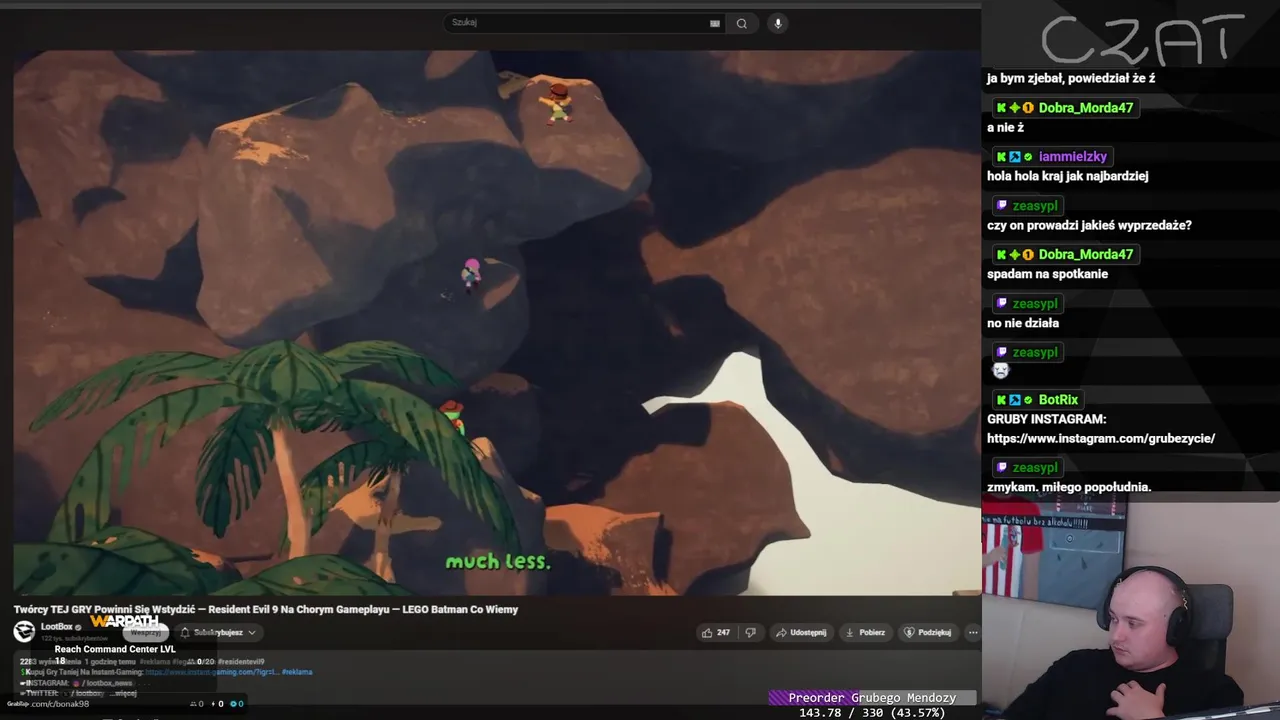The image size is (1280, 720).
Task: Open LootBox channel avatar
Action: [x=24, y=631]
